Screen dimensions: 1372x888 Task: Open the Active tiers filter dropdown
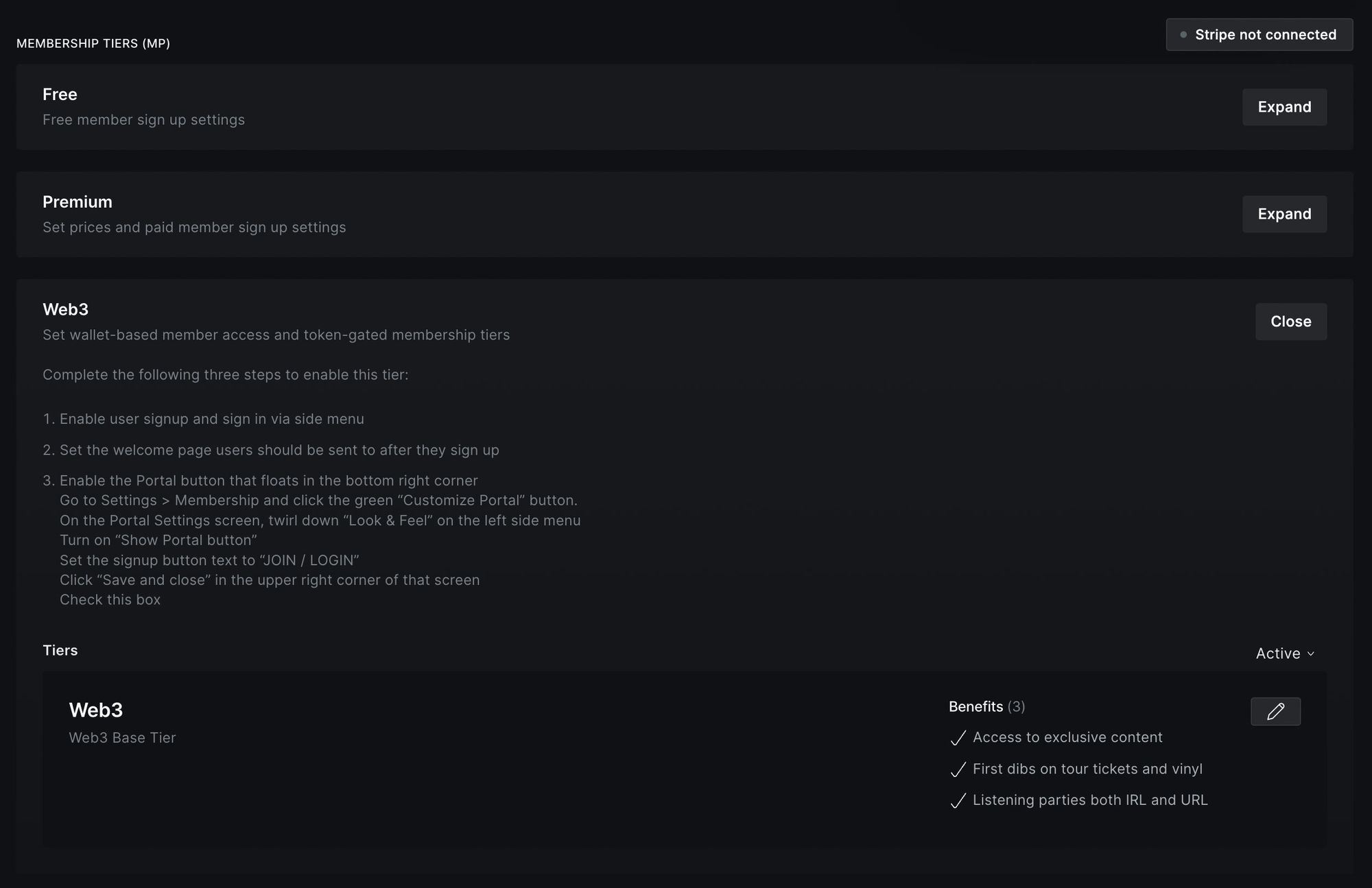coord(1285,653)
